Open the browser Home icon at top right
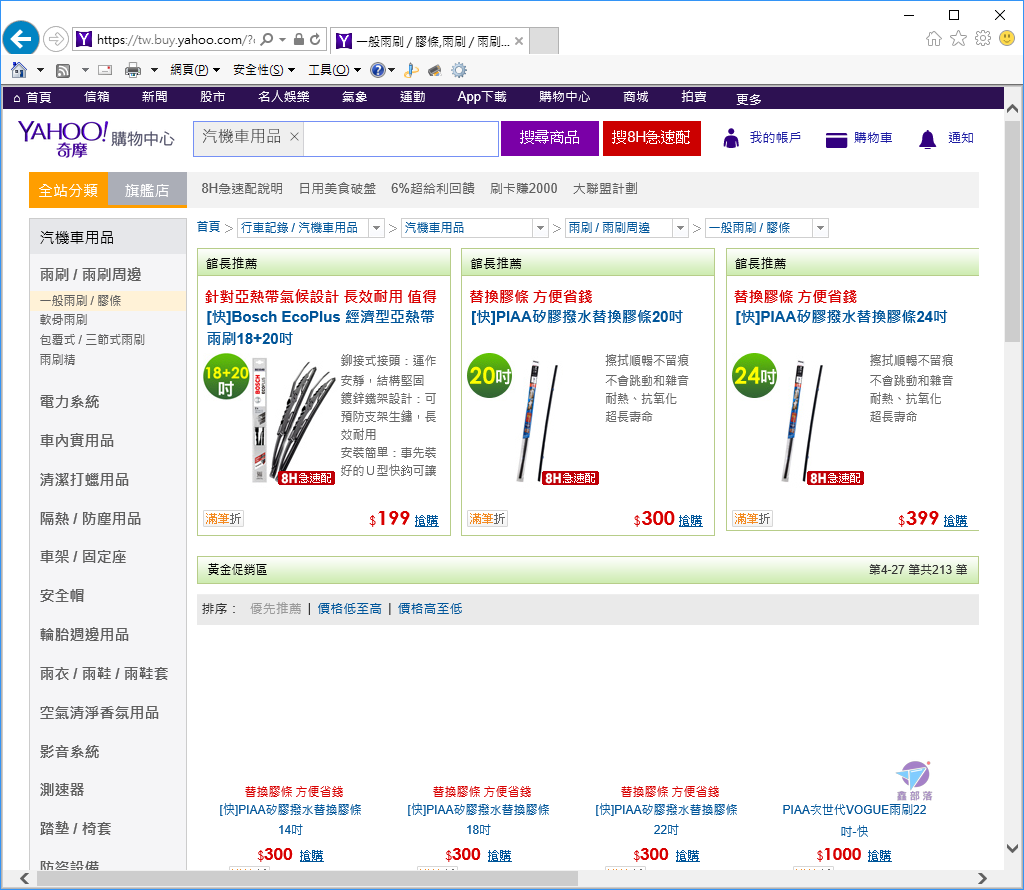 pos(934,39)
